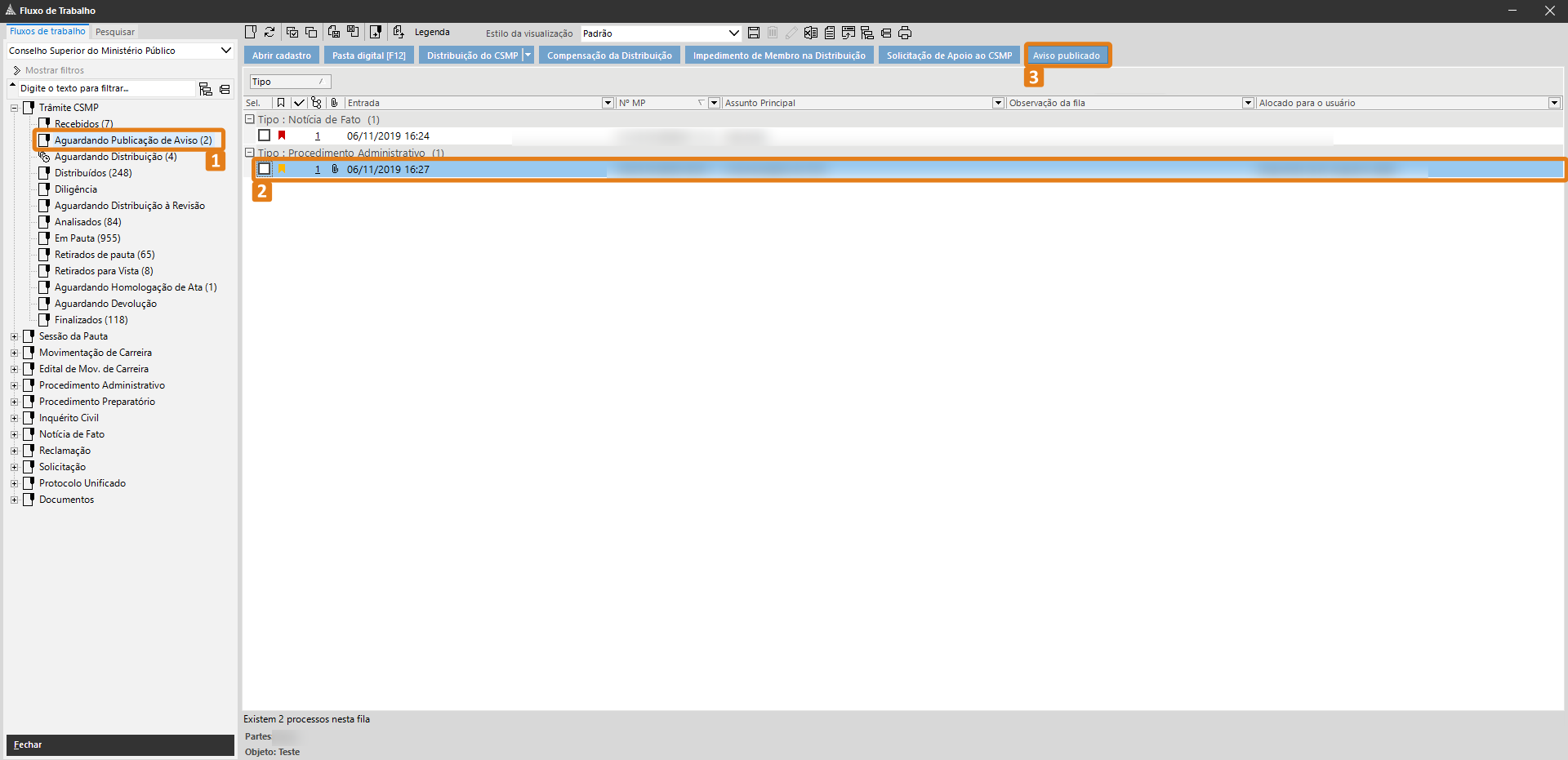Click the refresh icon in the toolbar
This screenshot has height=760, width=1568.
pos(269,33)
